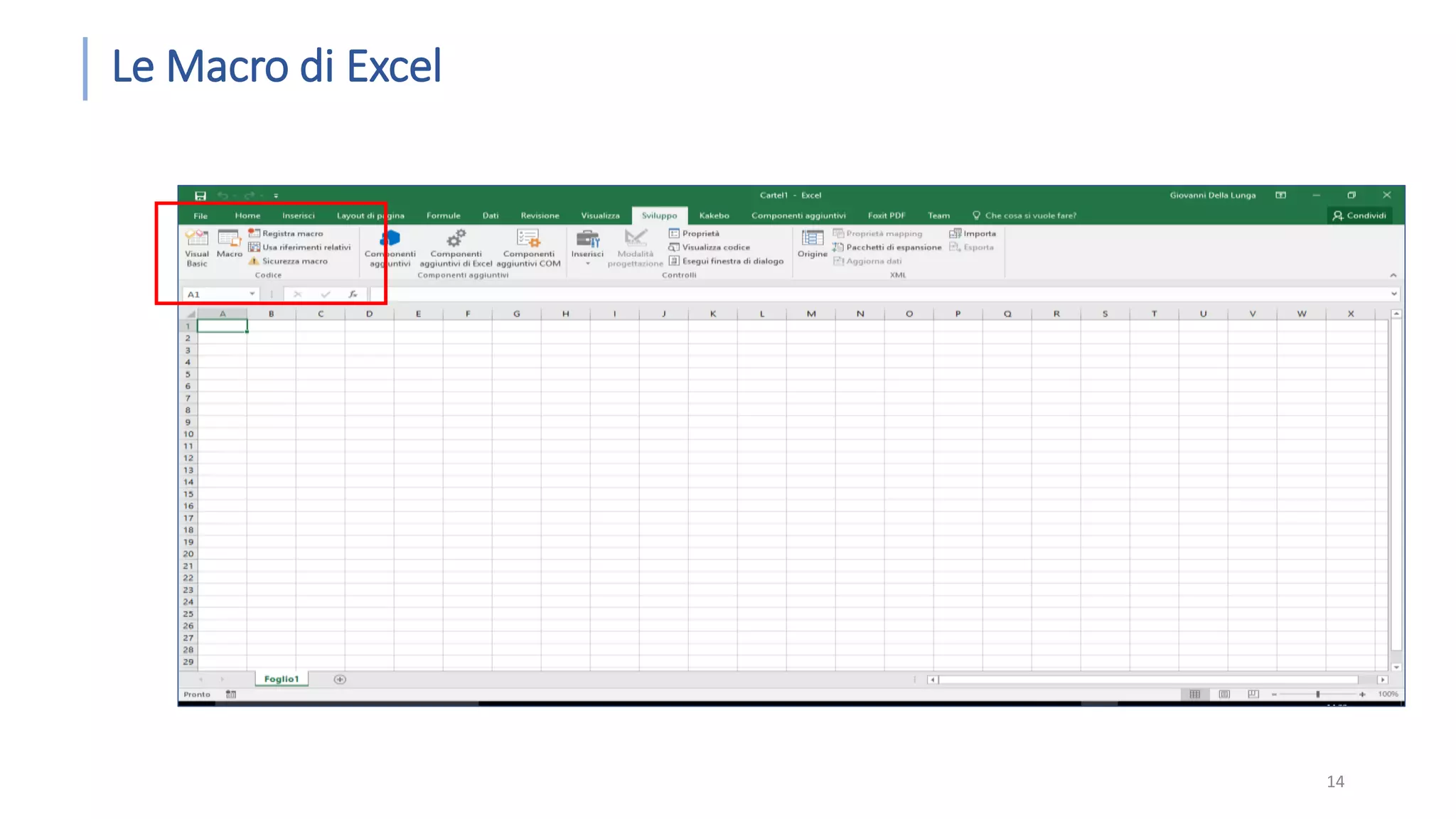Switch to the Foxit PDF tab
This screenshot has height=819, width=1456.
886,215
